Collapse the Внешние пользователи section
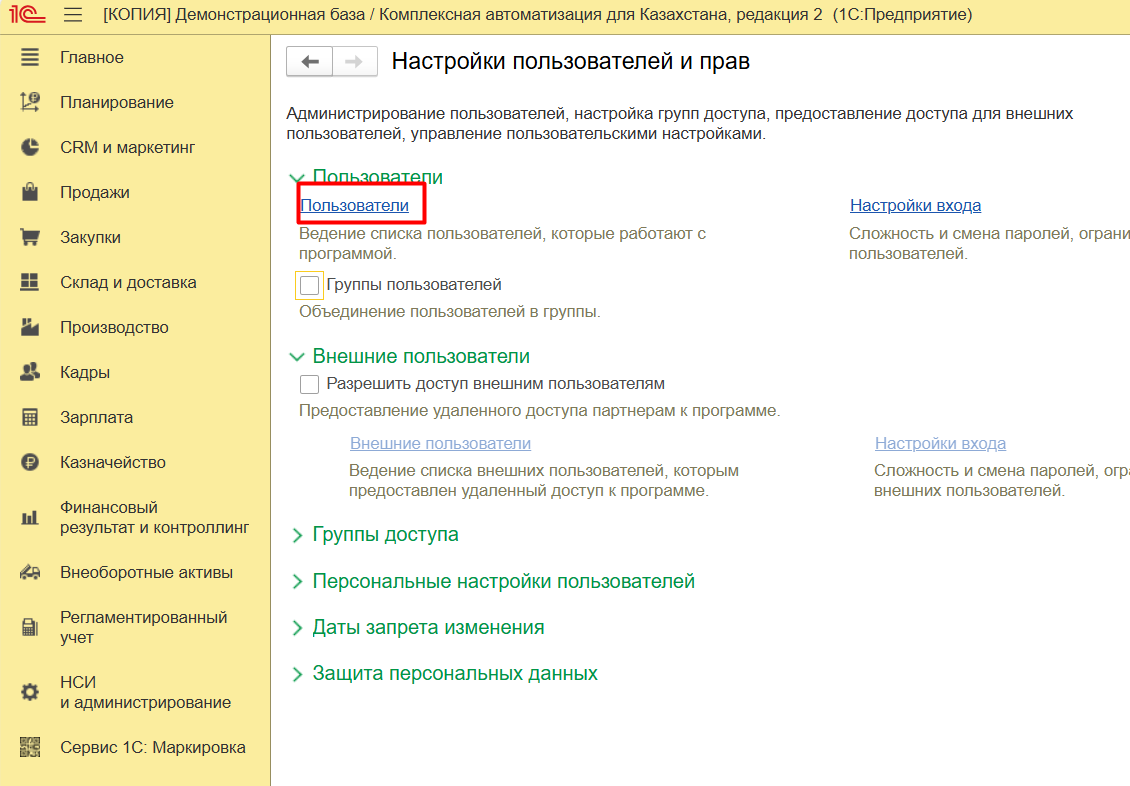 [297, 357]
